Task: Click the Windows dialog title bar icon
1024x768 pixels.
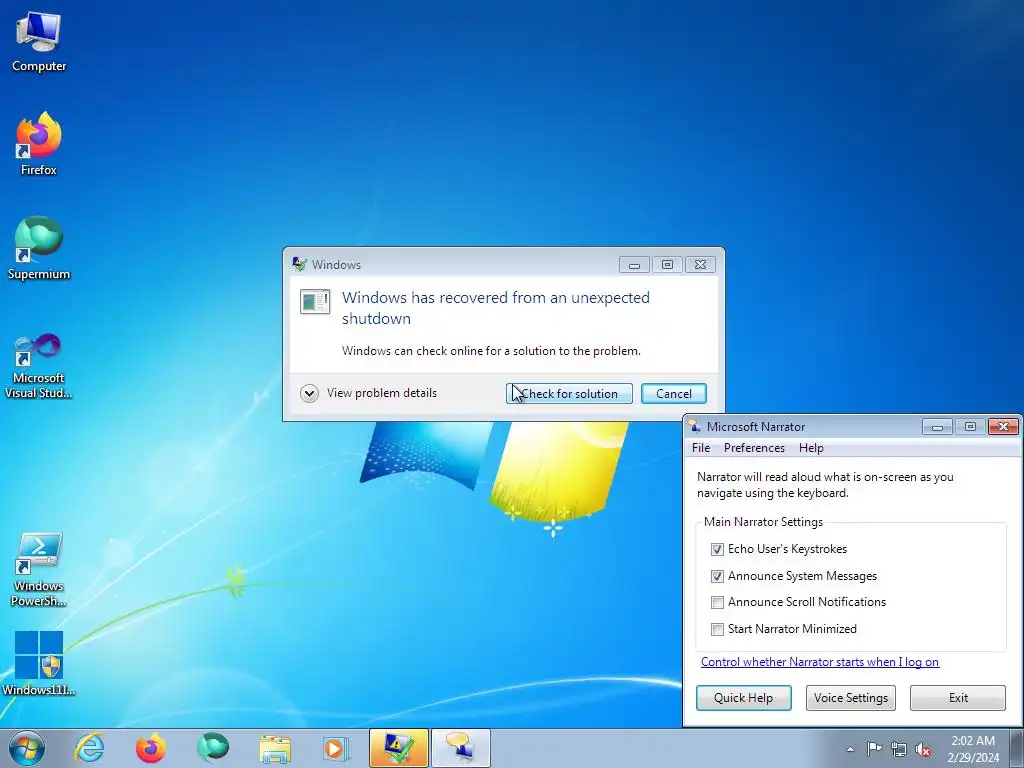Action: (x=300, y=264)
